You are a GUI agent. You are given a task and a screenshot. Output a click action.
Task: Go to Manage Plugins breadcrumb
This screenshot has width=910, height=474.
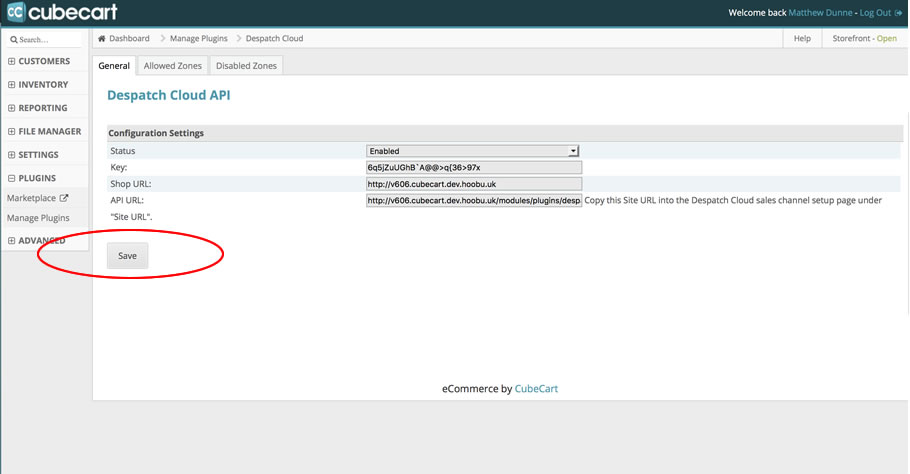pos(198,38)
